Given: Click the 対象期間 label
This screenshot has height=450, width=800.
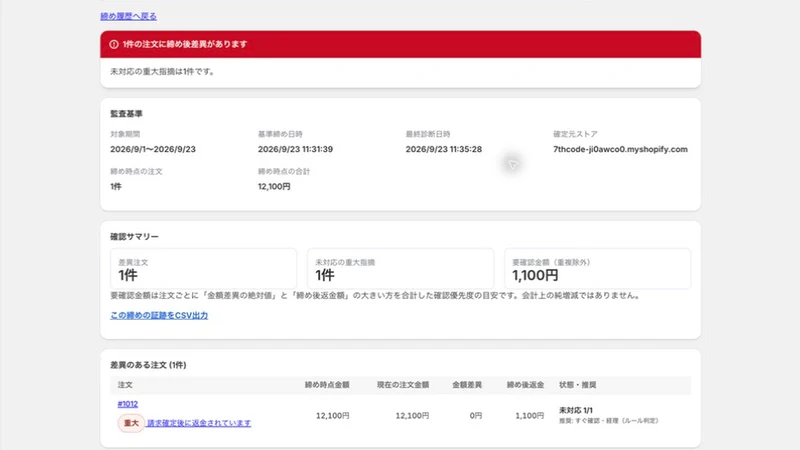Looking at the screenshot, I should [x=125, y=134].
